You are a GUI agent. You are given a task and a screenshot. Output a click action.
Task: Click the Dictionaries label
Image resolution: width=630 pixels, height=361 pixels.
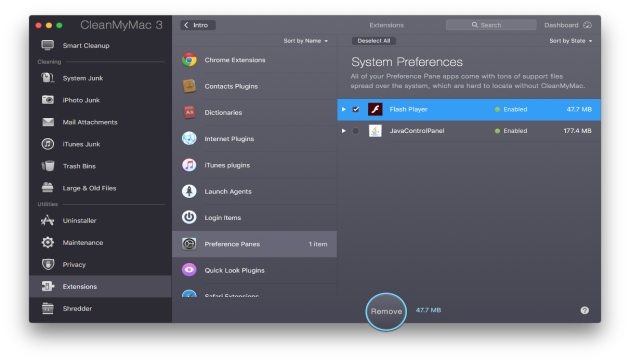pyautogui.click(x=223, y=113)
